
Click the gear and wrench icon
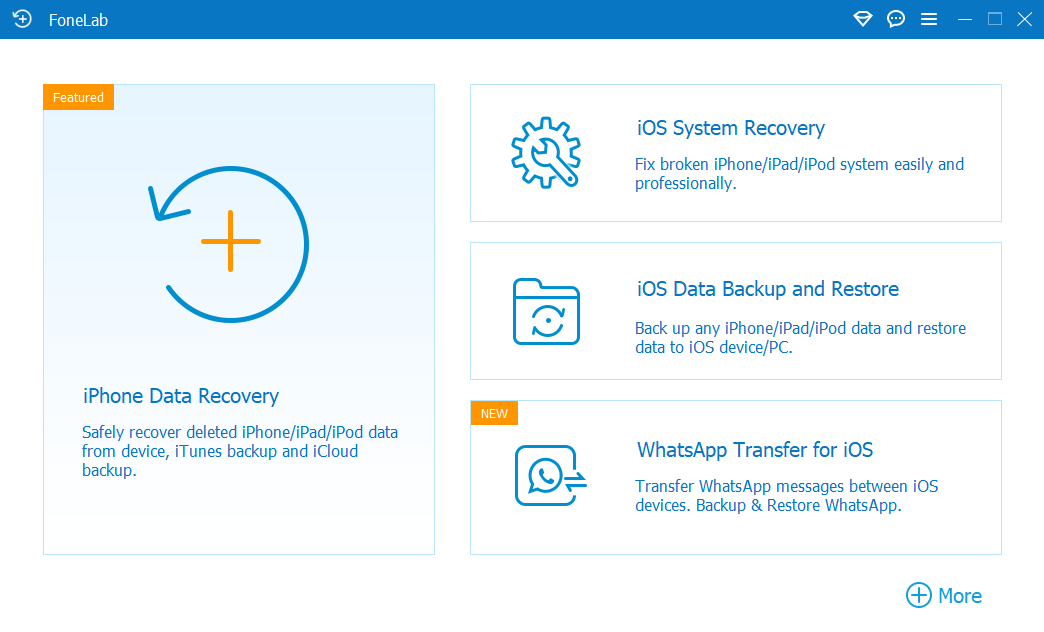click(x=544, y=152)
